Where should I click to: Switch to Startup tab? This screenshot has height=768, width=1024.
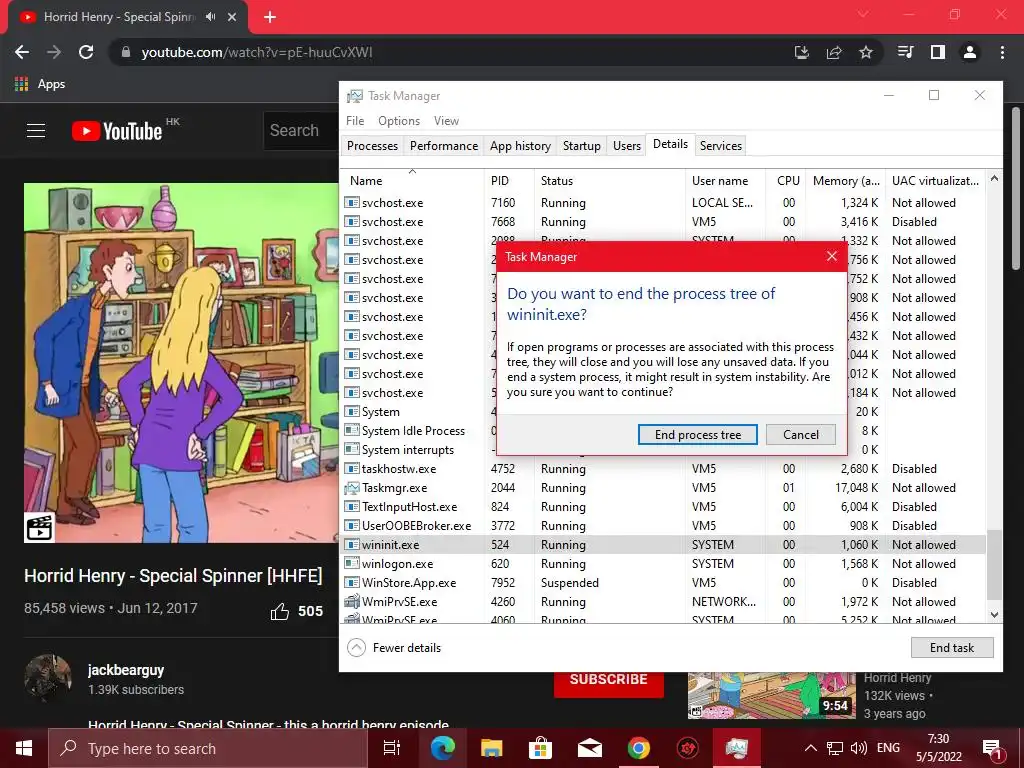pyautogui.click(x=582, y=146)
